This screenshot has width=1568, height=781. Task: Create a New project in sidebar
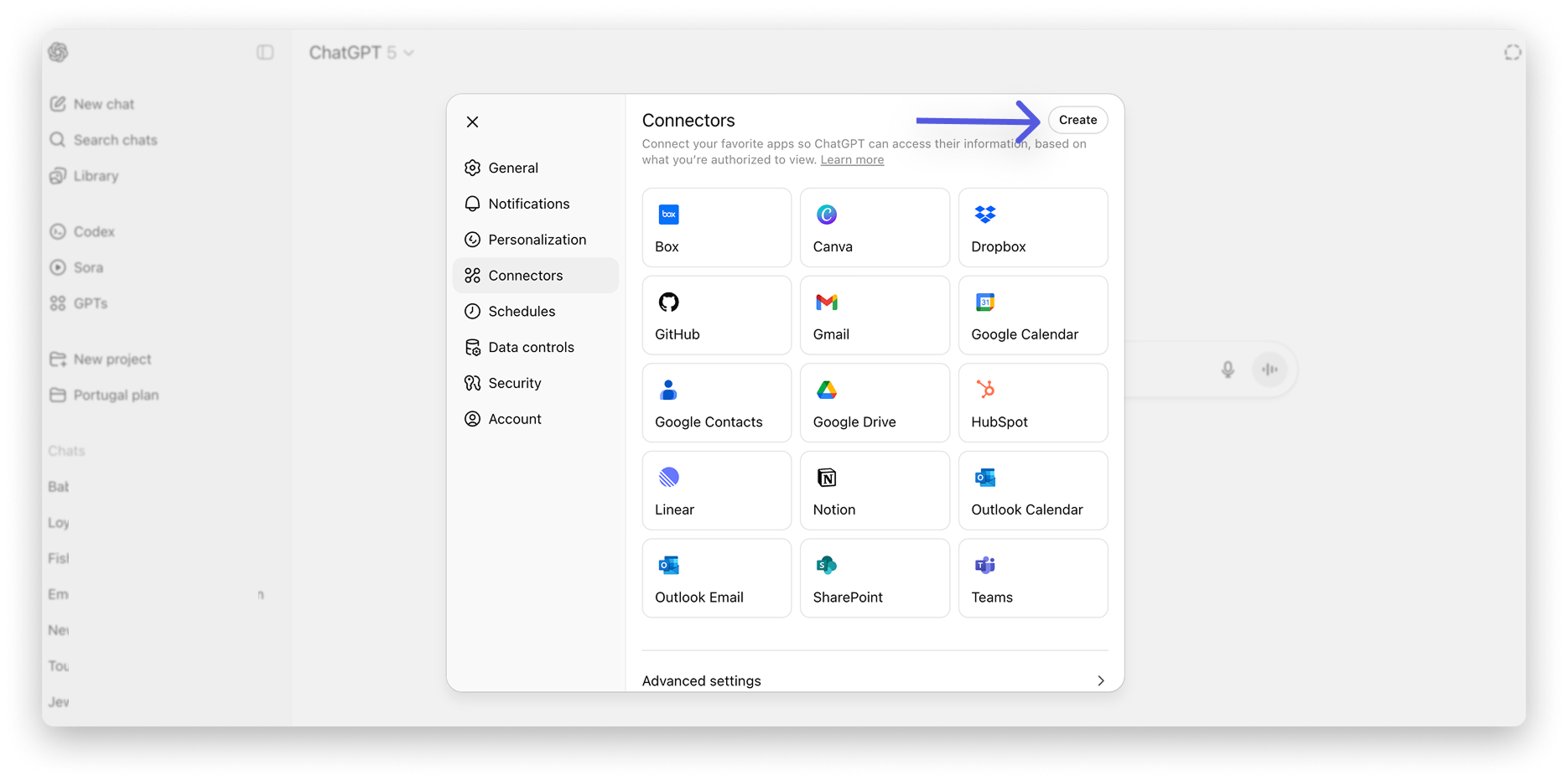(101, 359)
